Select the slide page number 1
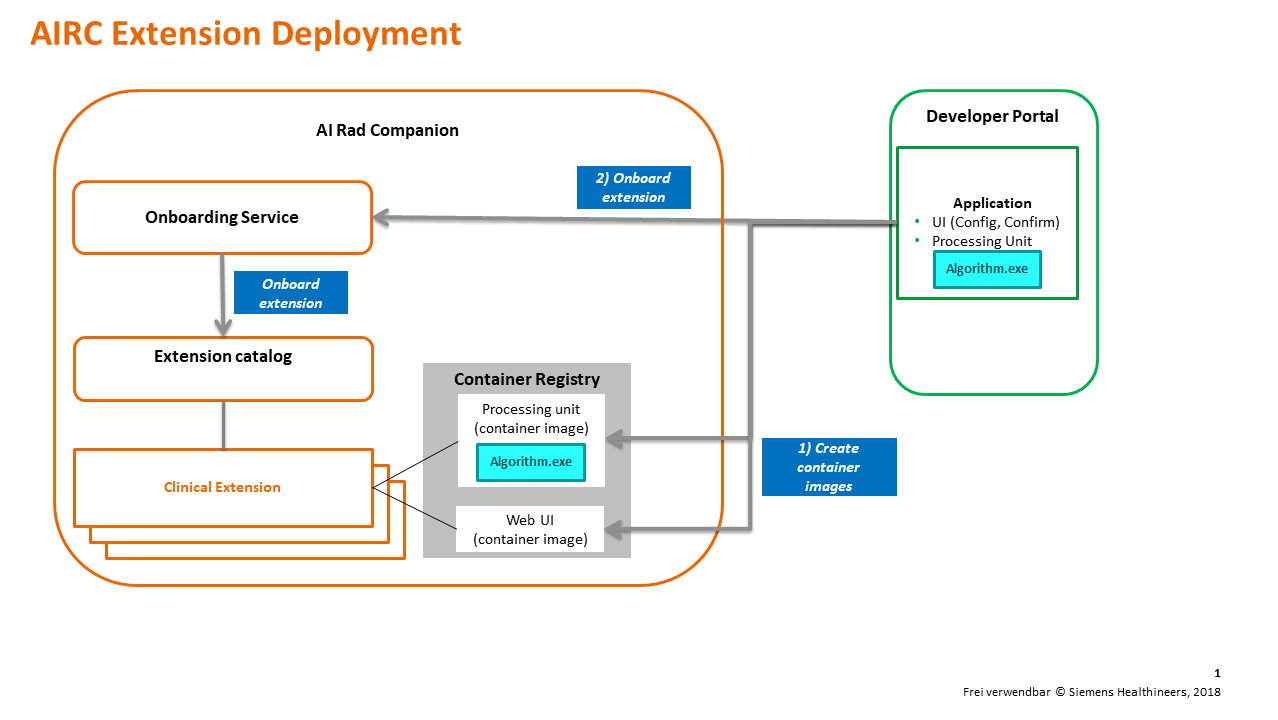The height and width of the screenshot is (720, 1278). pos(1217,673)
